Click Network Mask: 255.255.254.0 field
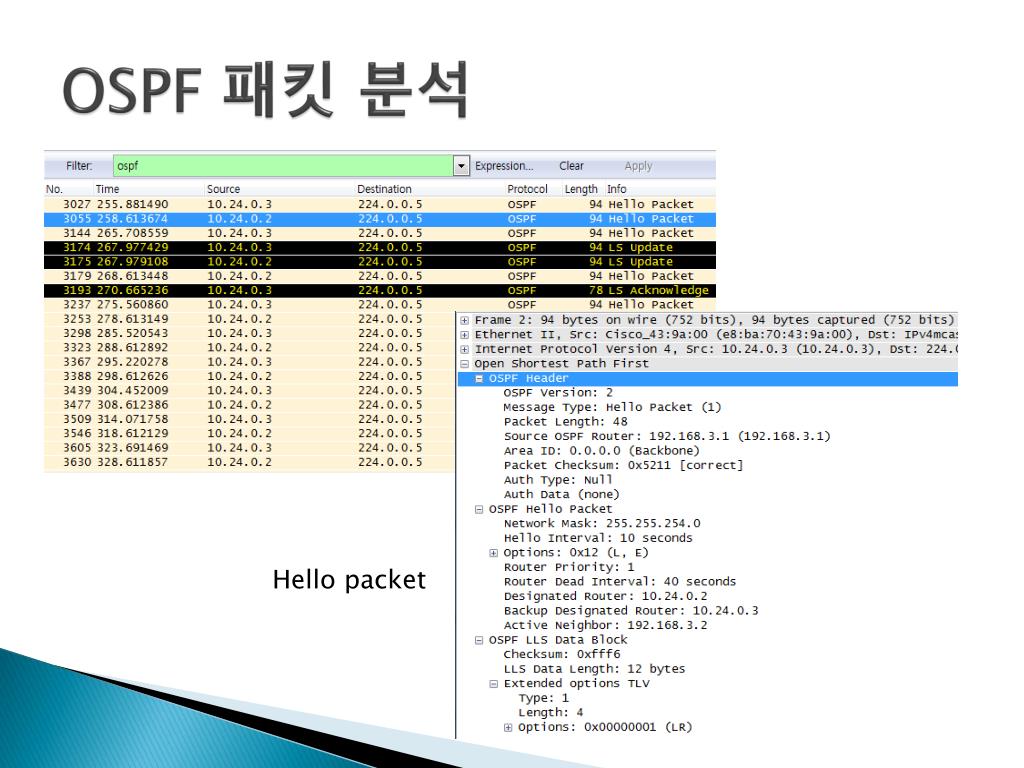Image resolution: width=1024 pixels, height=768 pixels. [601, 524]
